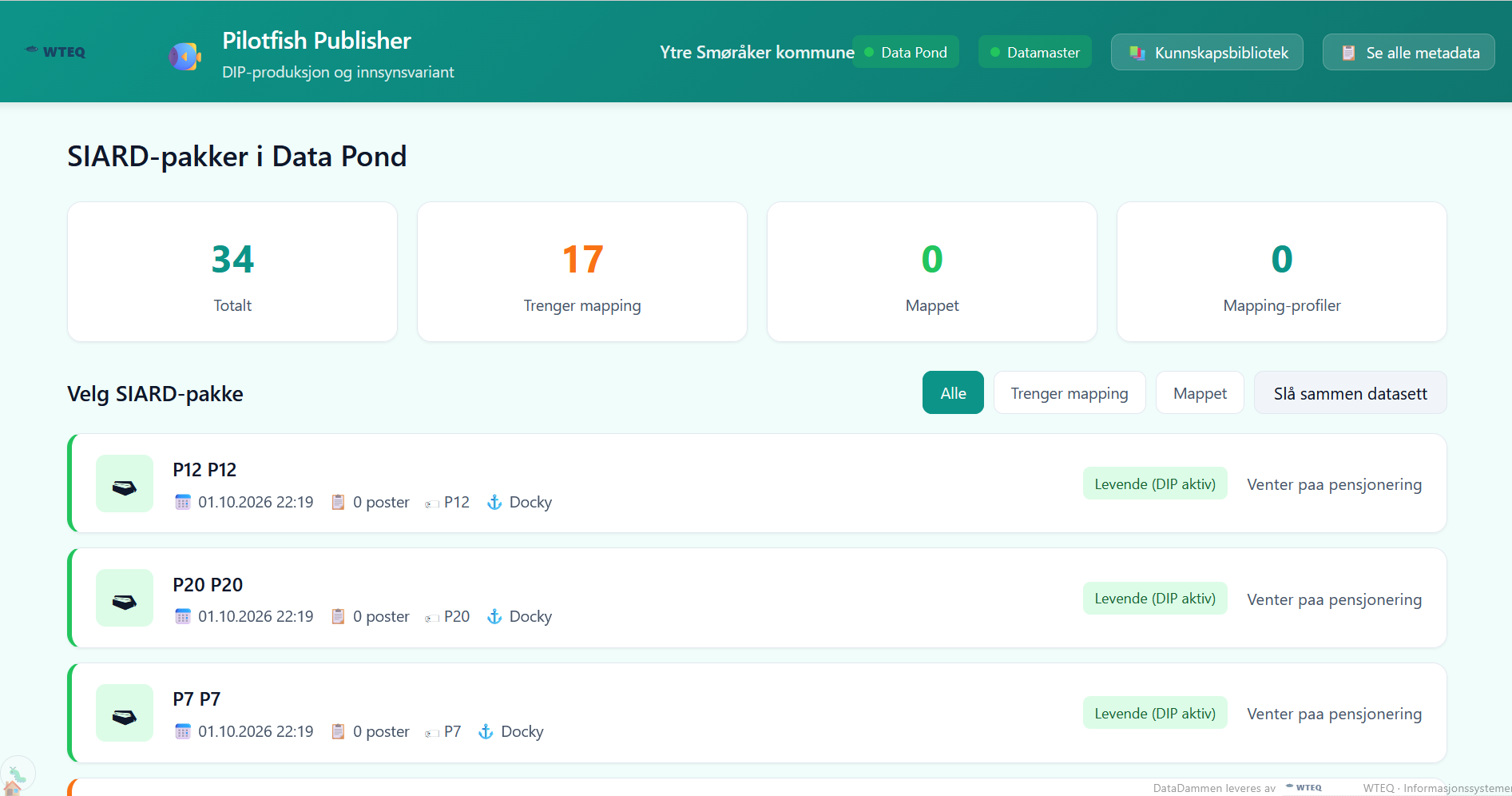The image size is (1512, 796).
Task: Click the P7 P7 package title
Action: [x=196, y=699]
